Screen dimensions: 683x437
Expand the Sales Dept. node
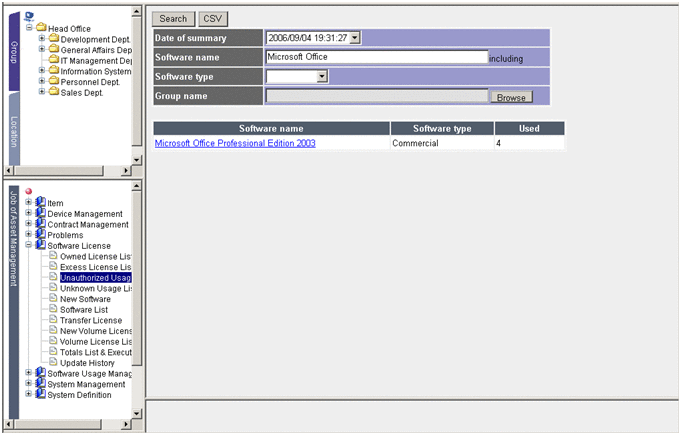click(x=42, y=91)
